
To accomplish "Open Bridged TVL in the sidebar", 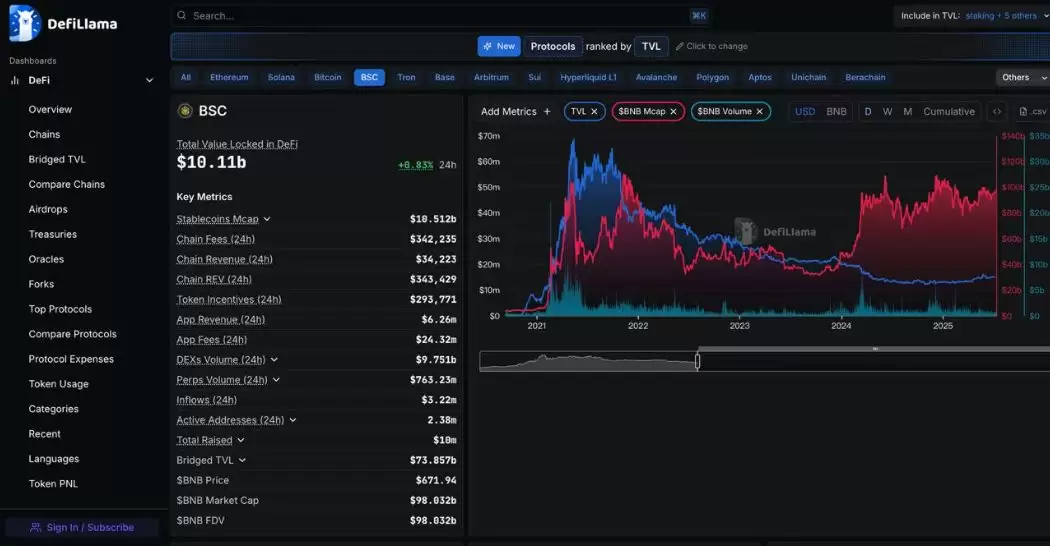I will (x=57, y=159).
